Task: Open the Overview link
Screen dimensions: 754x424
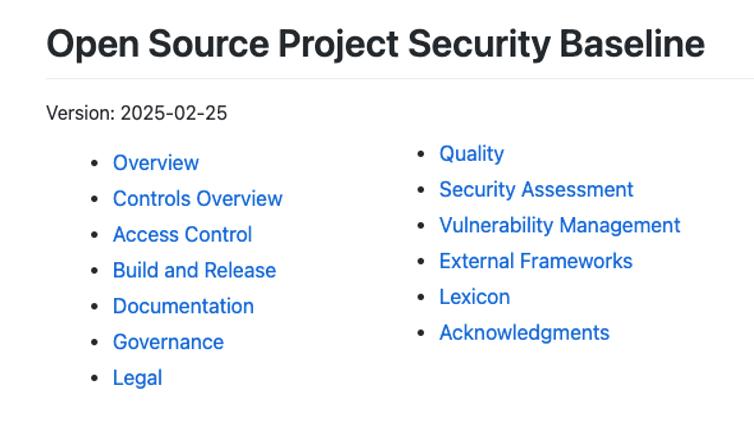Action: [155, 163]
